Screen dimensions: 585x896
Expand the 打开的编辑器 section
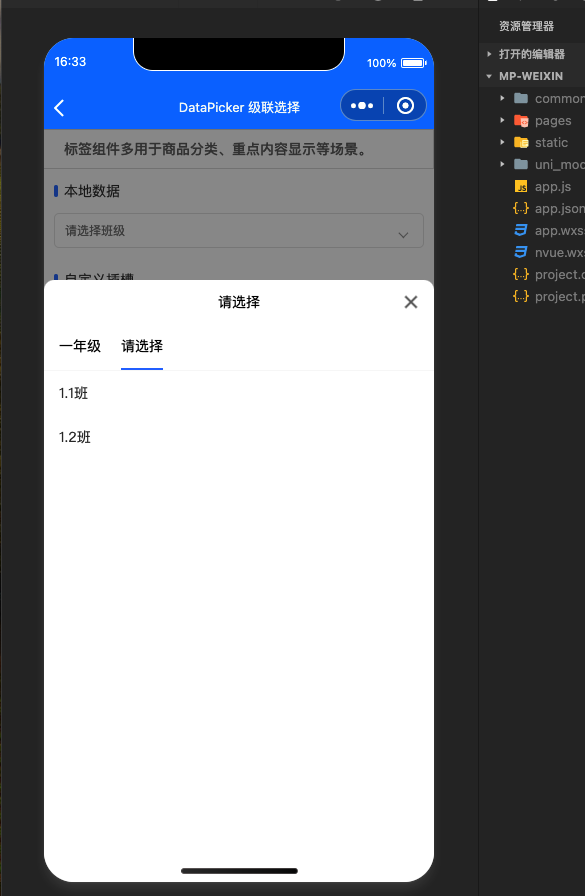point(526,54)
